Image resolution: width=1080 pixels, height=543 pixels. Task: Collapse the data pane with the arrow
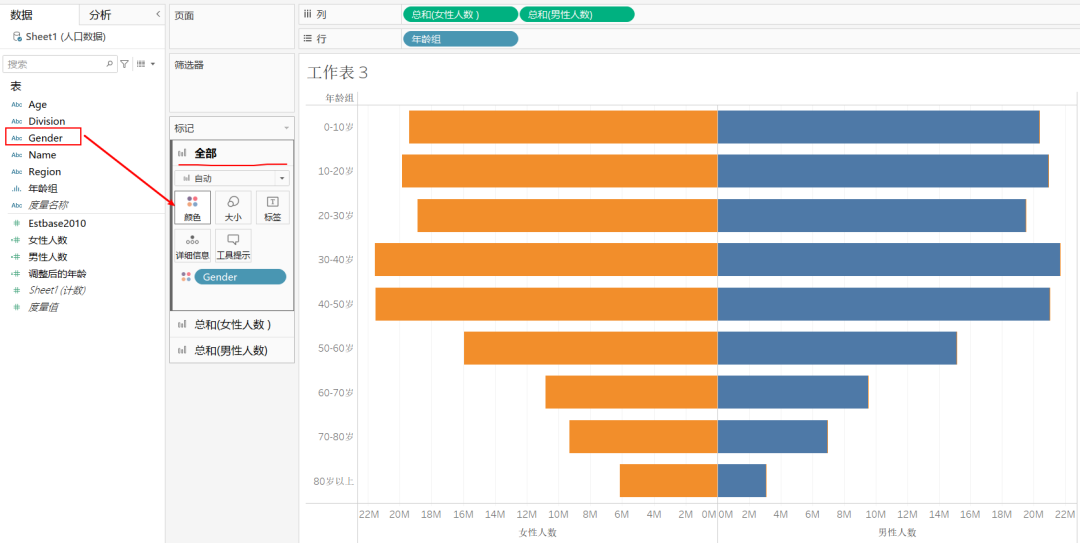[x=157, y=14]
